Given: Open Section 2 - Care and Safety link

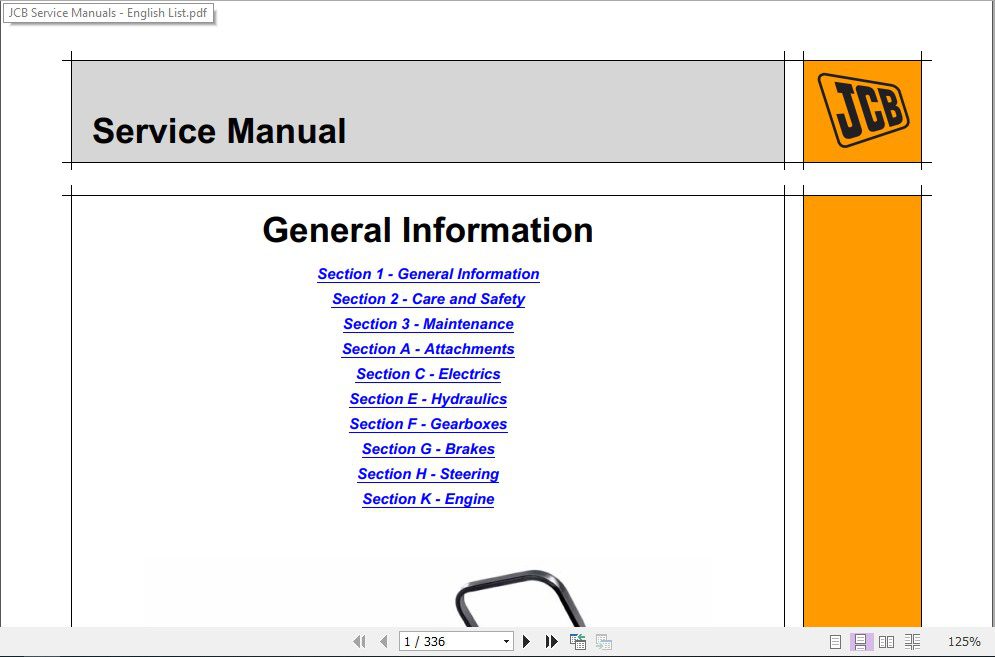Looking at the screenshot, I should coord(428,299).
